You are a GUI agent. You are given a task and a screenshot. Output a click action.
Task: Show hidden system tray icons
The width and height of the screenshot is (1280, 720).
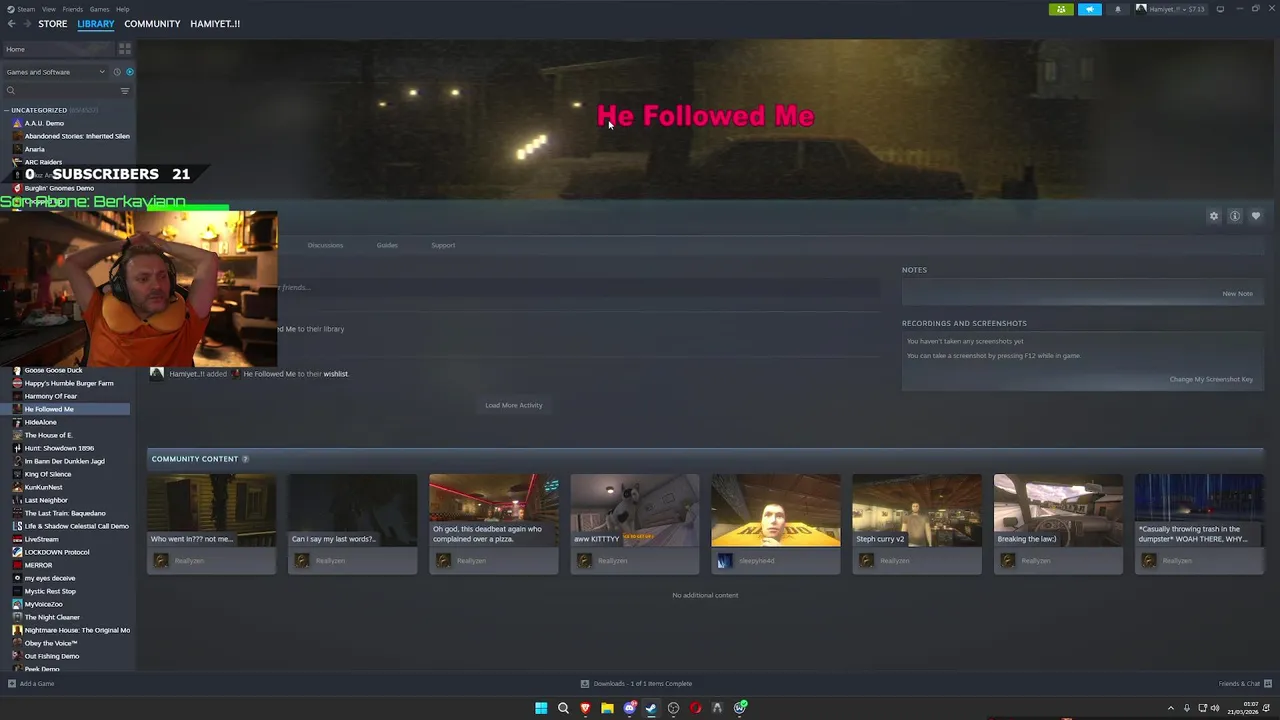[1171, 708]
